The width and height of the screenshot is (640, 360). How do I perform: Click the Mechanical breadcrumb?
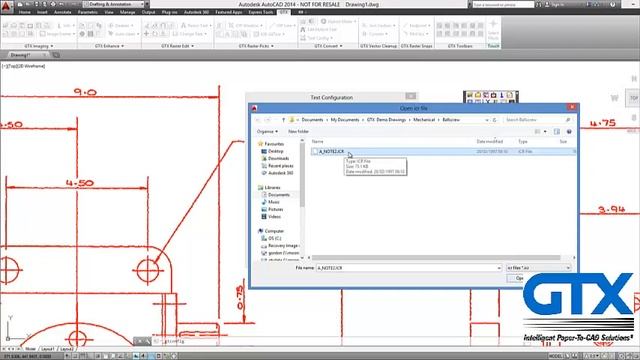[x=424, y=120]
